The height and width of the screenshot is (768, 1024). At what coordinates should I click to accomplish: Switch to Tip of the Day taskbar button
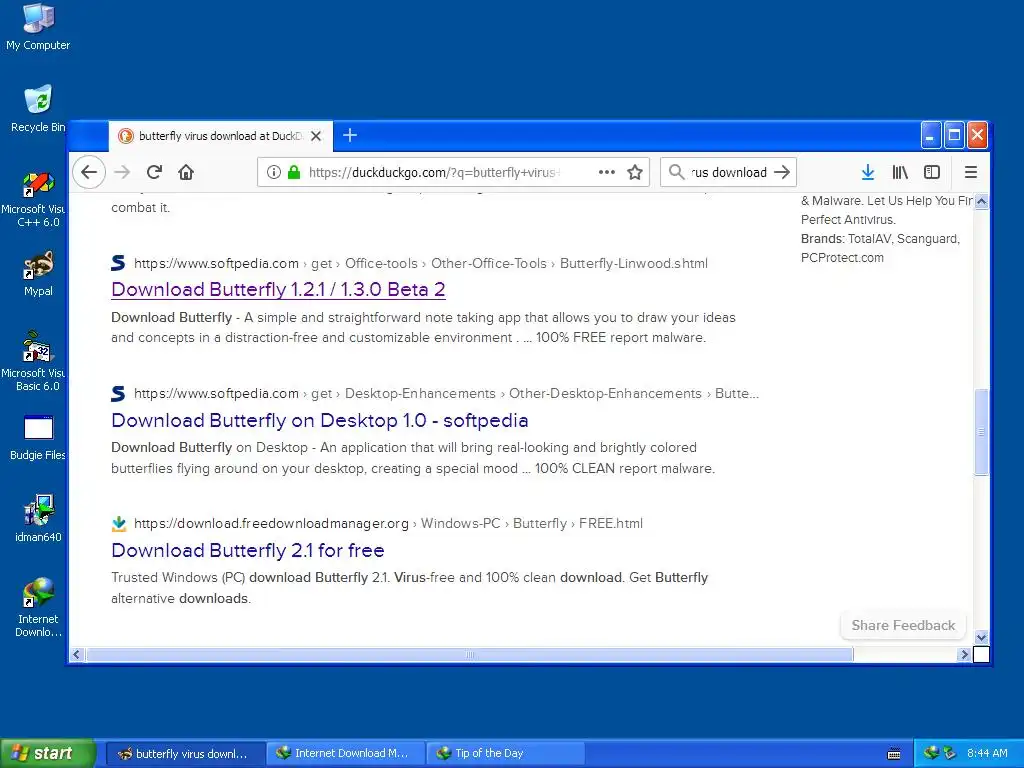click(x=505, y=753)
